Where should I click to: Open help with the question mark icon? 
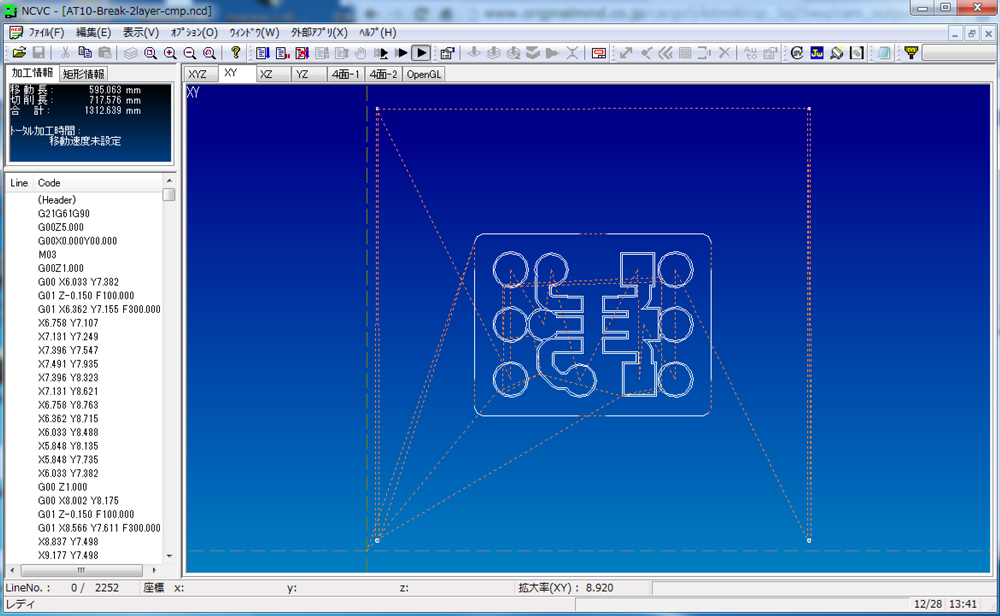click(x=236, y=52)
